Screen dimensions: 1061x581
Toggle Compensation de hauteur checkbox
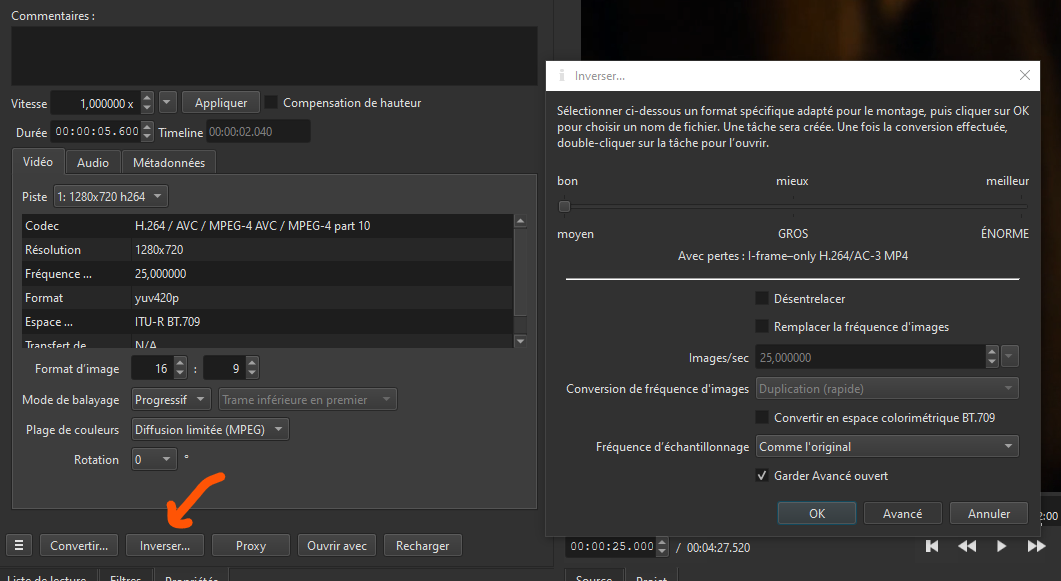271,102
